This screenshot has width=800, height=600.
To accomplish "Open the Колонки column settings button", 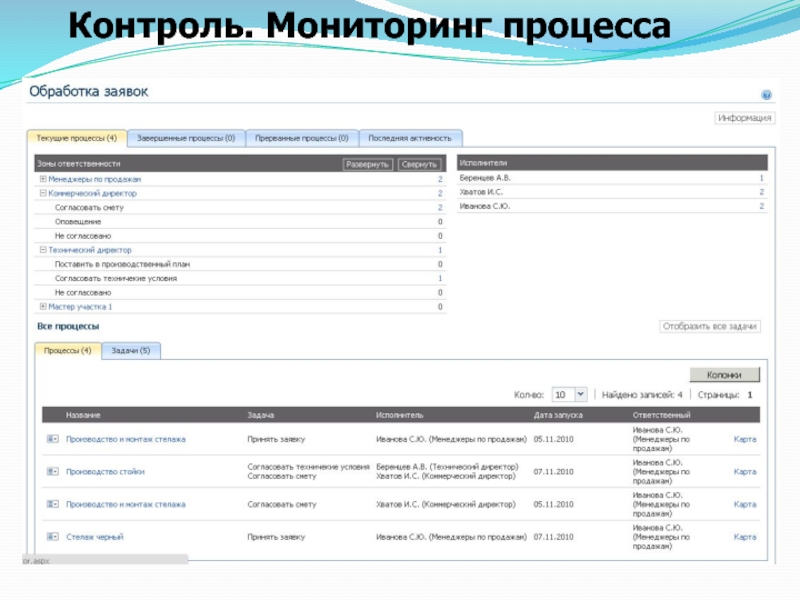I will (724, 375).
